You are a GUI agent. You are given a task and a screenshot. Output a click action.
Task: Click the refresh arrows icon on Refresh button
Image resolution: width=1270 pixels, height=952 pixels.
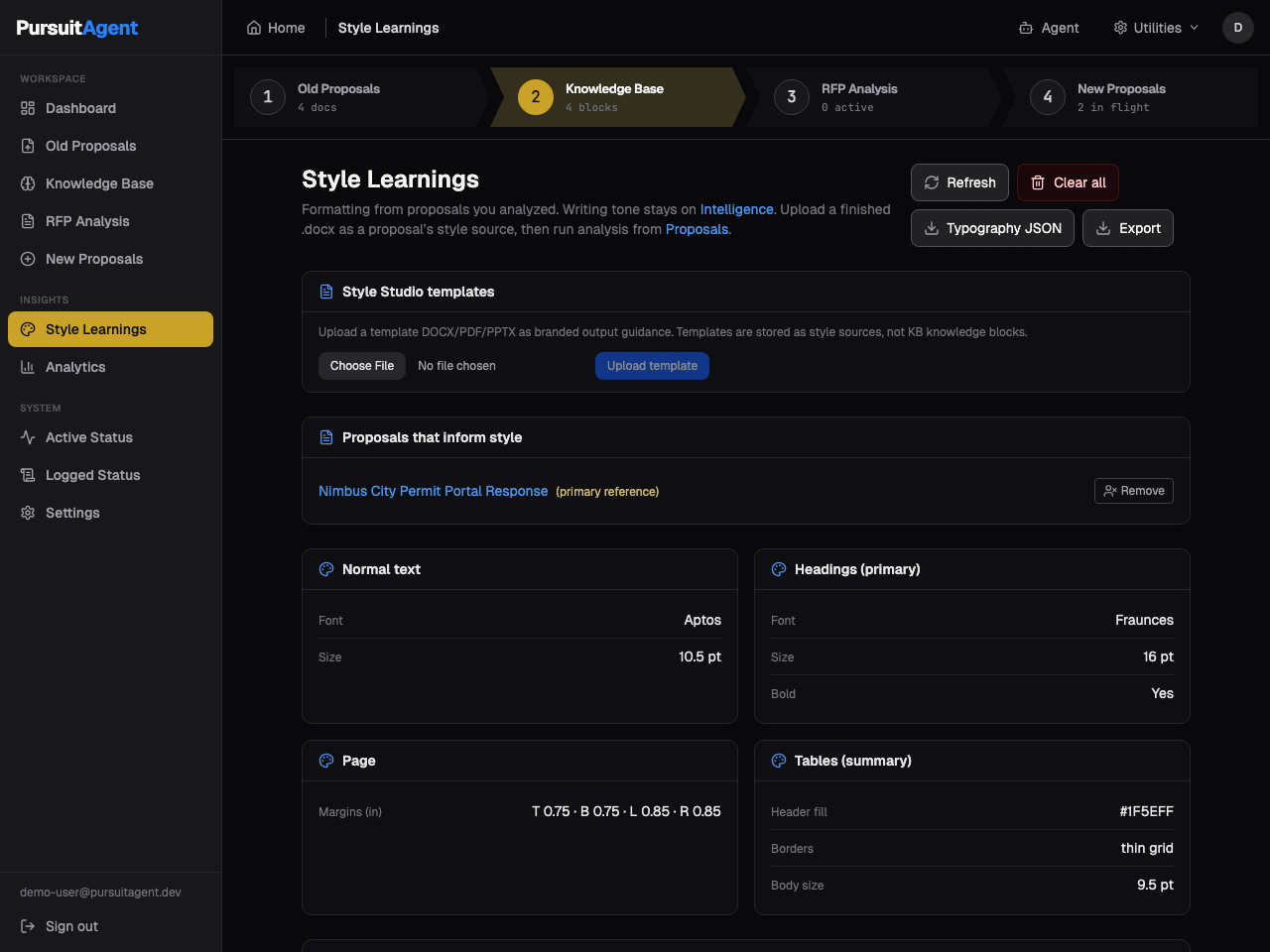pyautogui.click(x=932, y=182)
